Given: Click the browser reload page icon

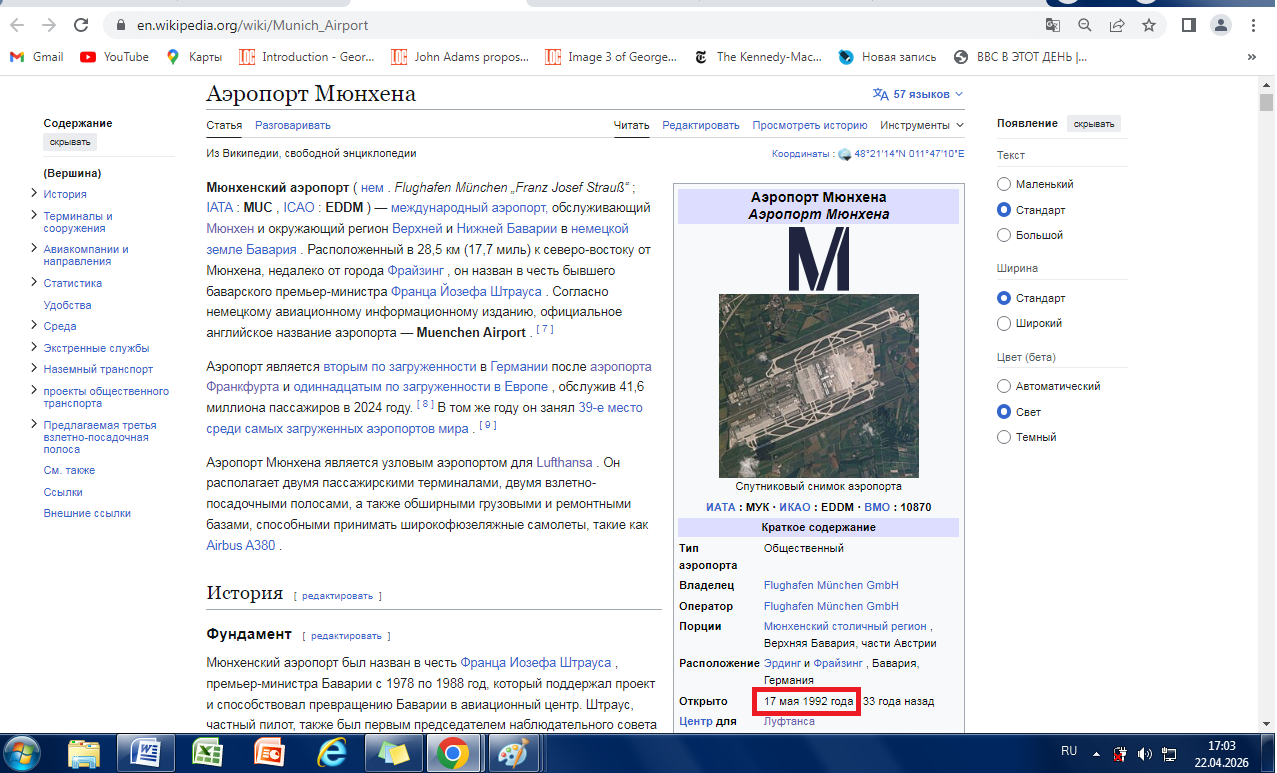Looking at the screenshot, I should click(x=81, y=25).
